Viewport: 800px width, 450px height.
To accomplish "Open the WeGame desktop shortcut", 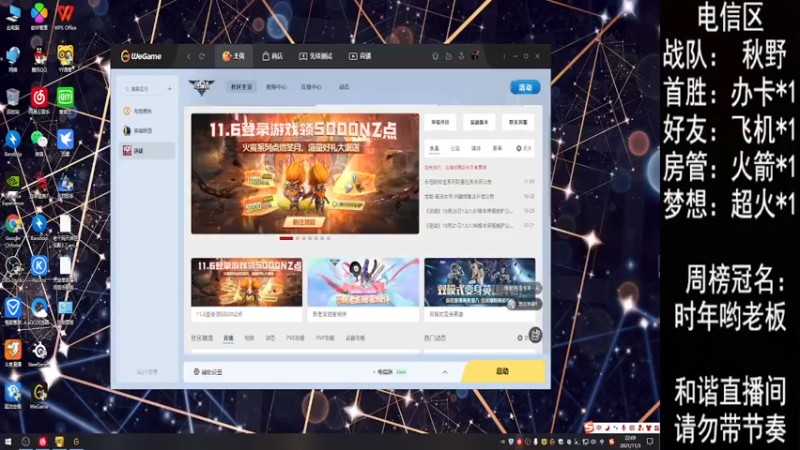I will (x=39, y=396).
